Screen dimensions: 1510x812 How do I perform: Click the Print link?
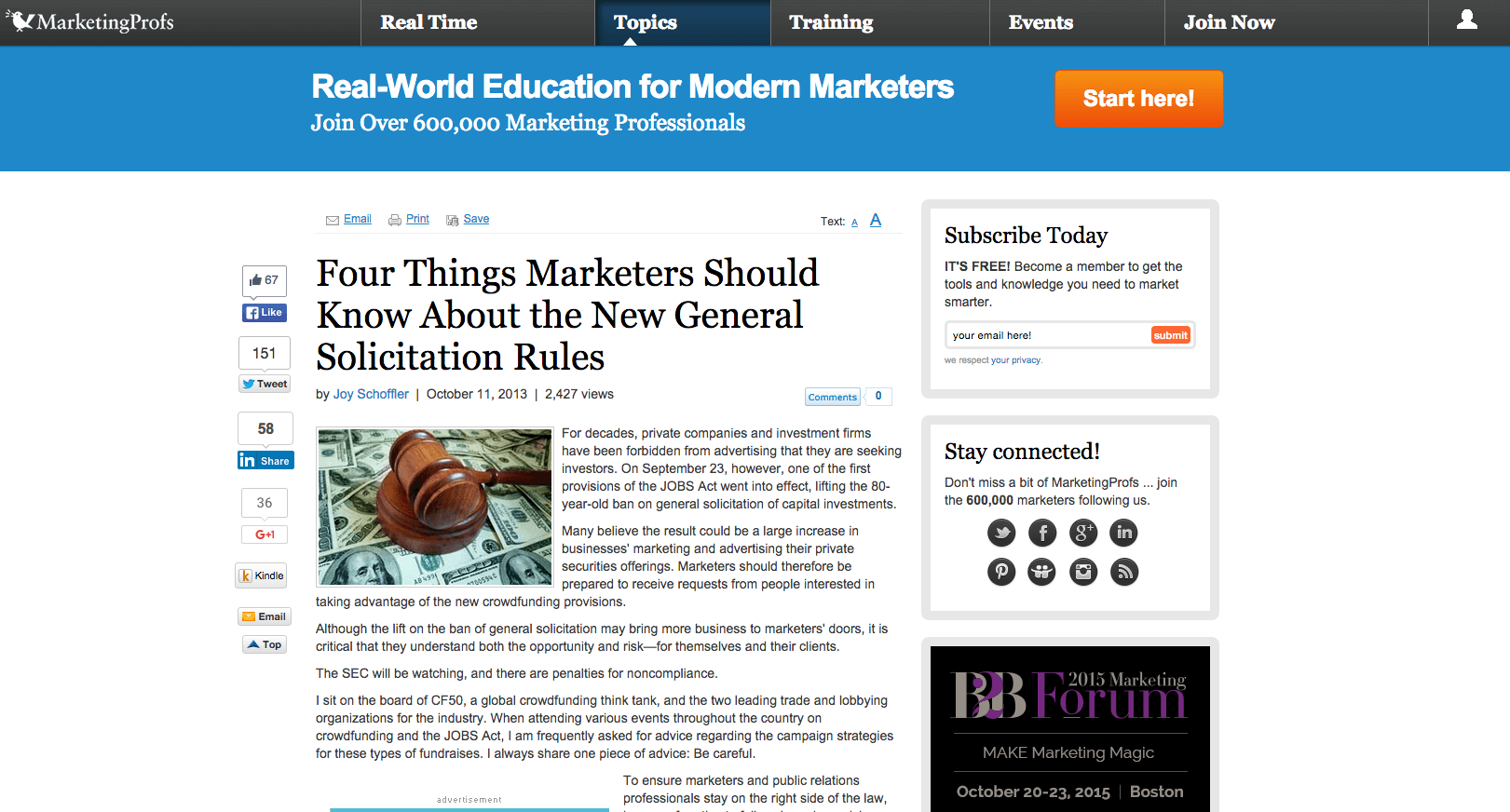417,219
